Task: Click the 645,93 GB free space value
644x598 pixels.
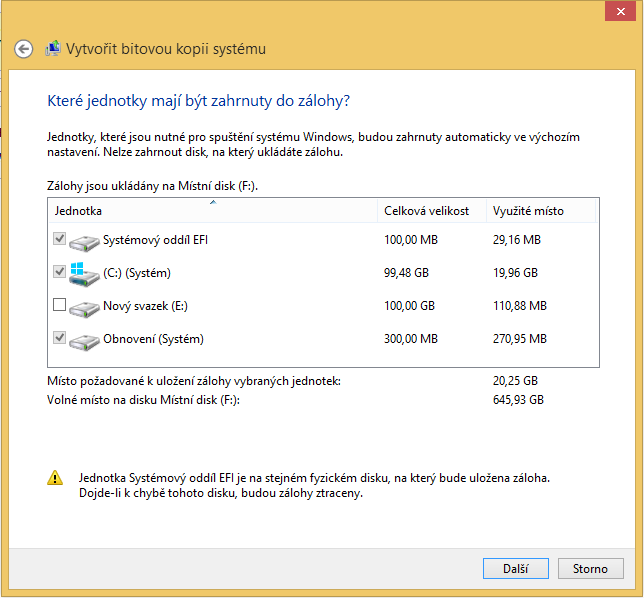Action: pyautogui.click(x=518, y=400)
